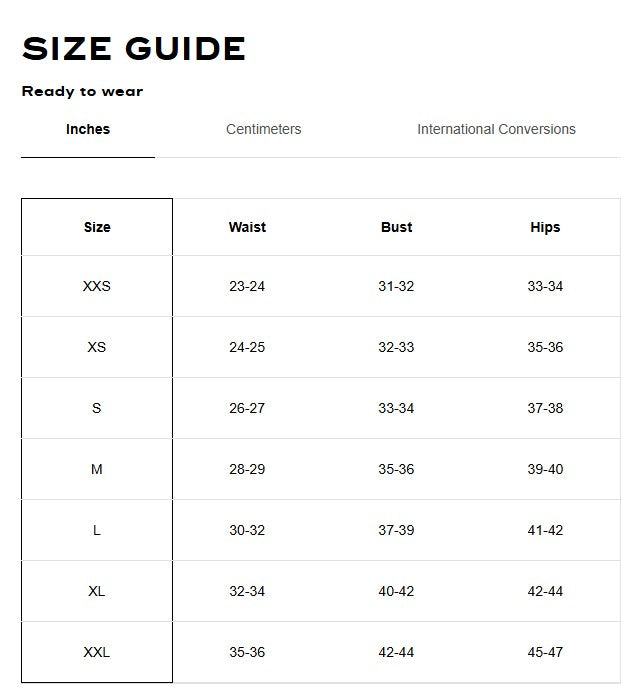Open the Centimeters tab
This screenshot has width=640, height=696.
click(x=263, y=129)
